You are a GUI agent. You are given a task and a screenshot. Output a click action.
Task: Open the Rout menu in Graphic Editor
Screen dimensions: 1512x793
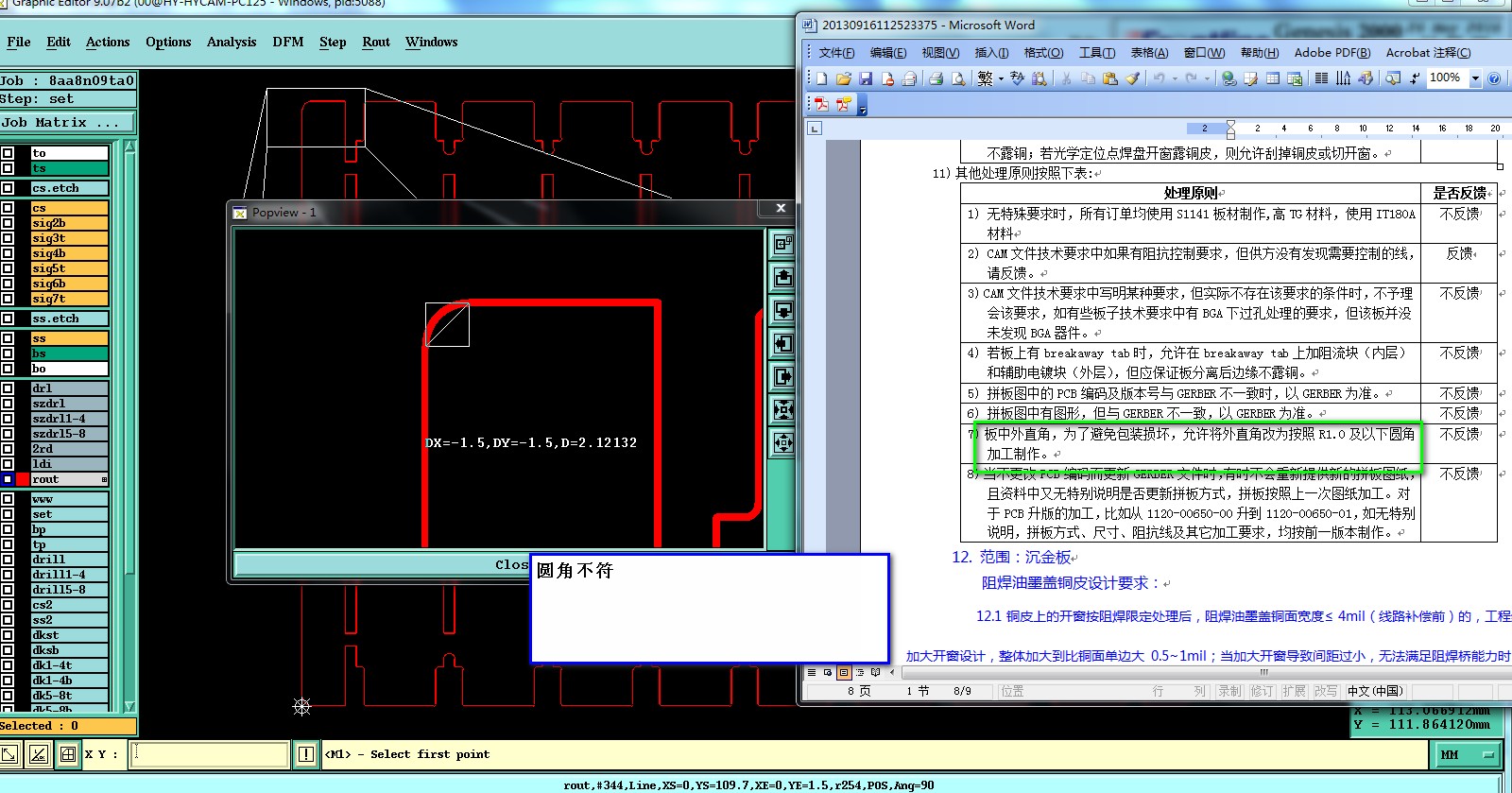tap(376, 42)
